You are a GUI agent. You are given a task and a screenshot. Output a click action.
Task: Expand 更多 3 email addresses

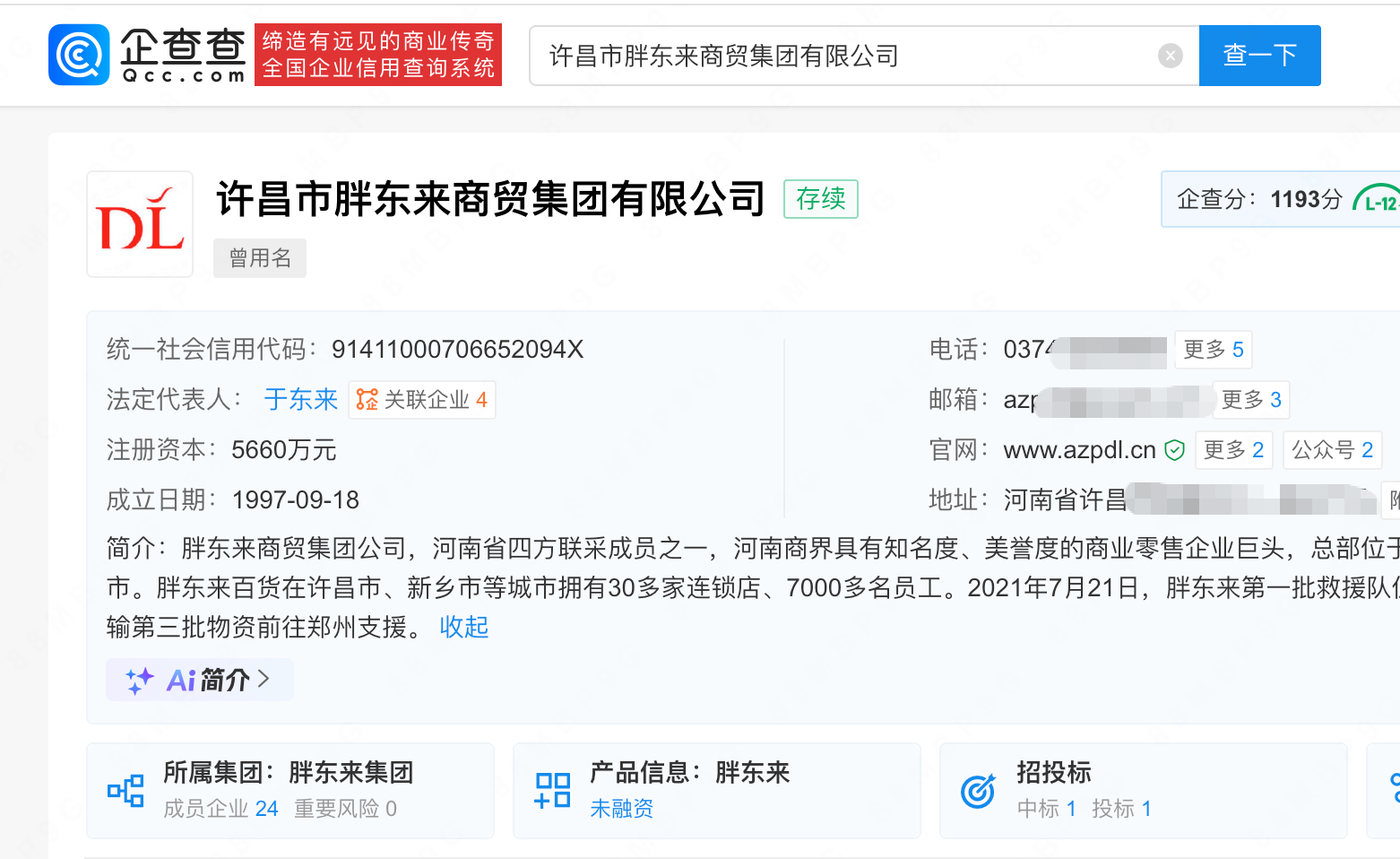pos(1250,400)
